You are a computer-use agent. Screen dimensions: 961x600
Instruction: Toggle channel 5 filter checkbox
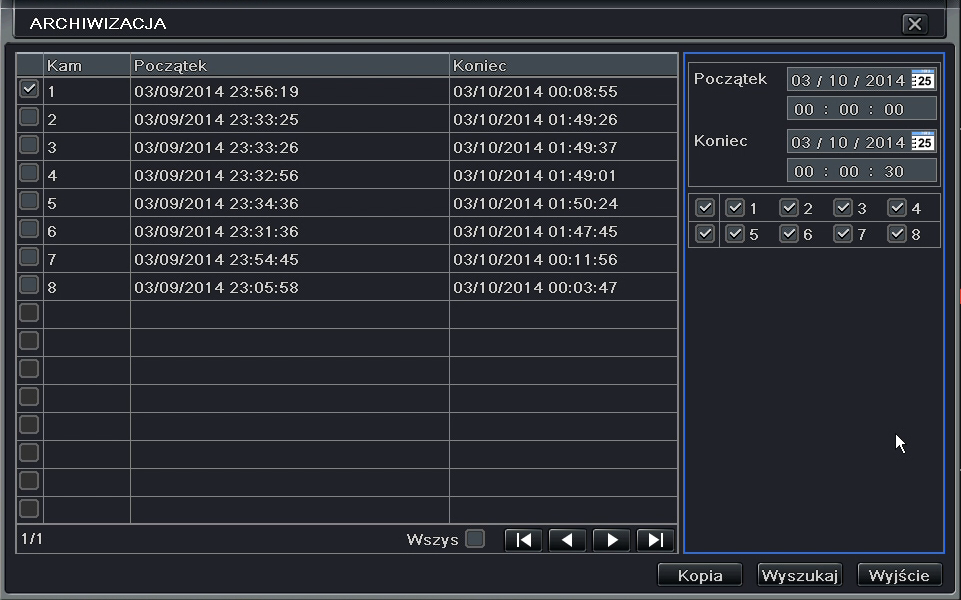[734, 234]
